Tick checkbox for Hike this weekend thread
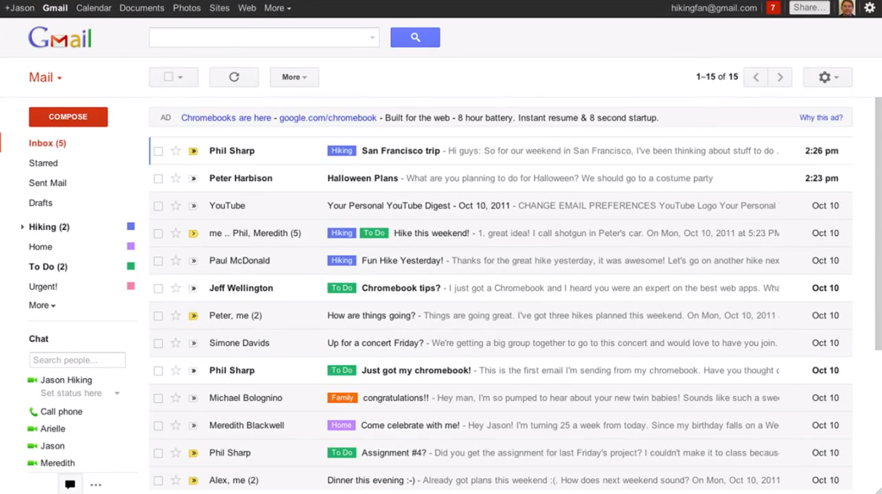The image size is (882, 494). (x=158, y=233)
